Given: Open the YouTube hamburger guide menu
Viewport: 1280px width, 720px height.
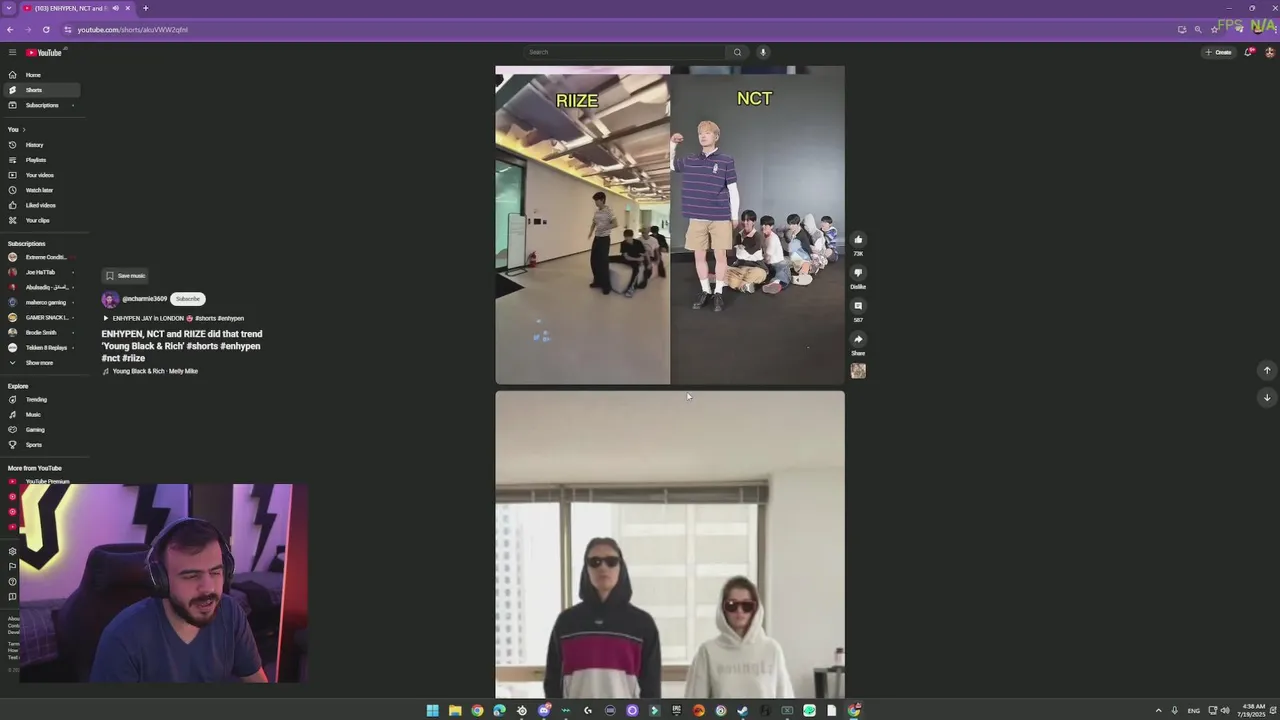Looking at the screenshot, I should pyautogui.click(x=12, y=52).
